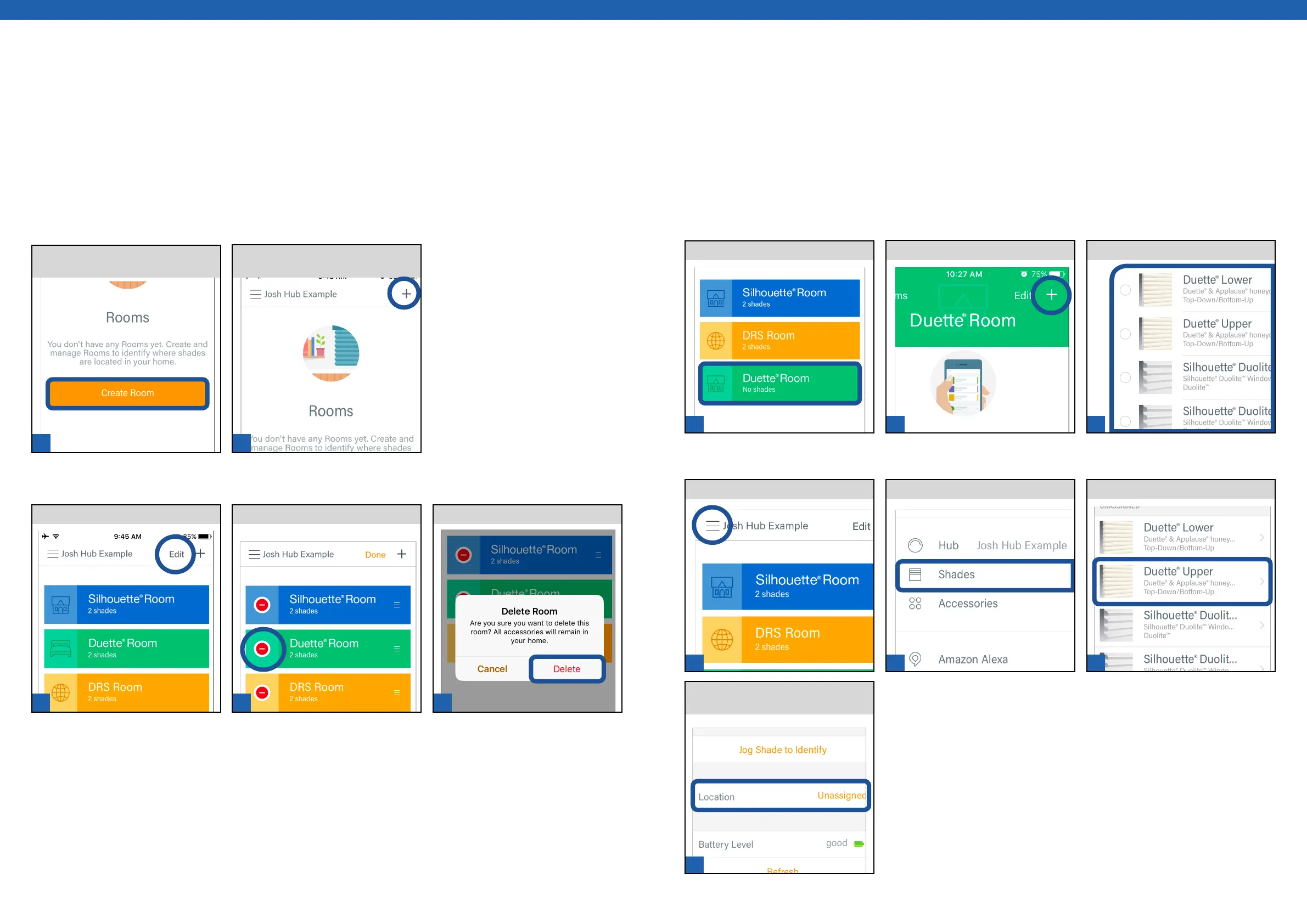
Task: Tap the Duette Lower thumbnail in the radio button list
Action: coord(1155,290)
